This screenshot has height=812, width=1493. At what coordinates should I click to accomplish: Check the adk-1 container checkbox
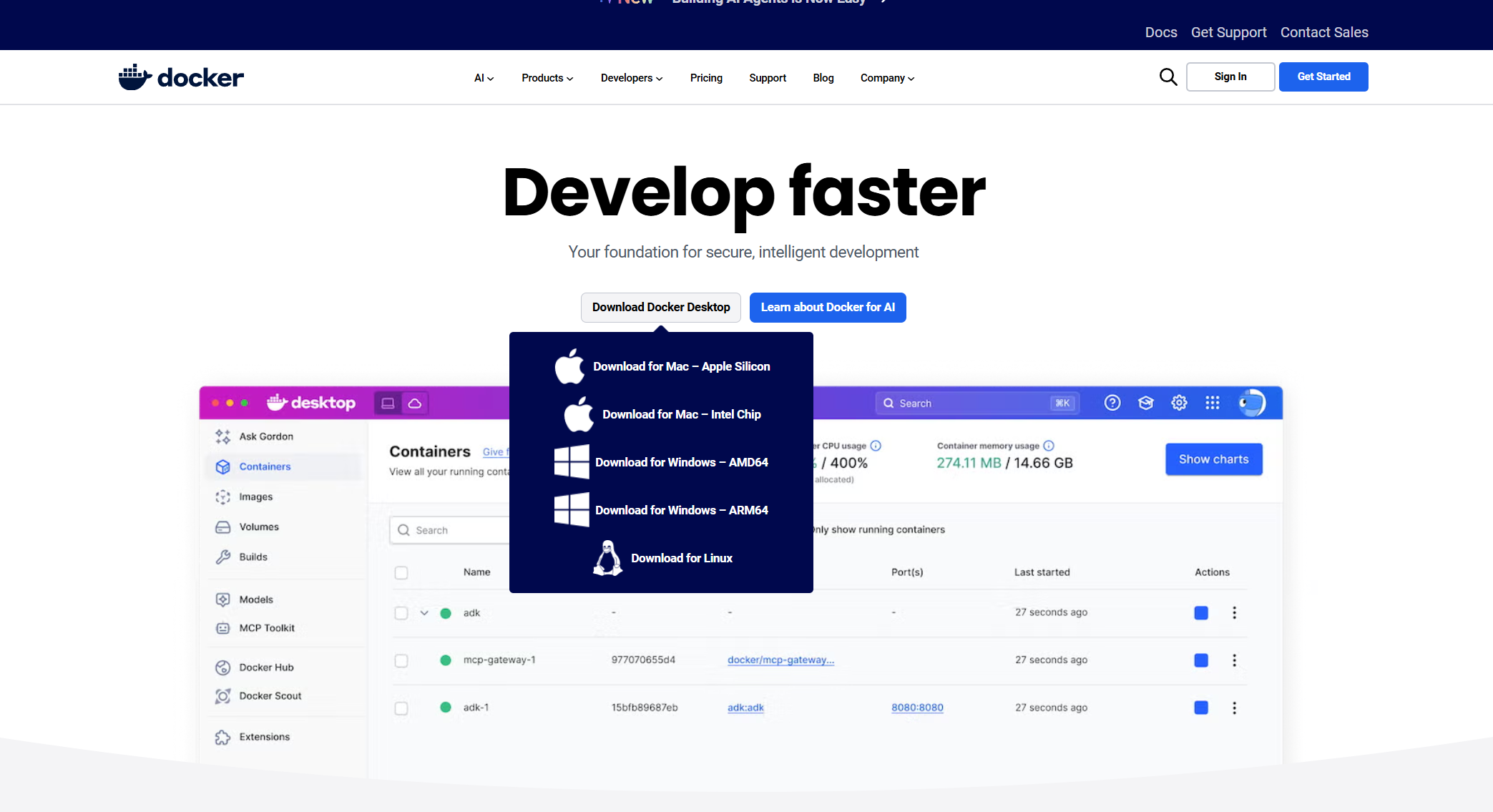401,708
